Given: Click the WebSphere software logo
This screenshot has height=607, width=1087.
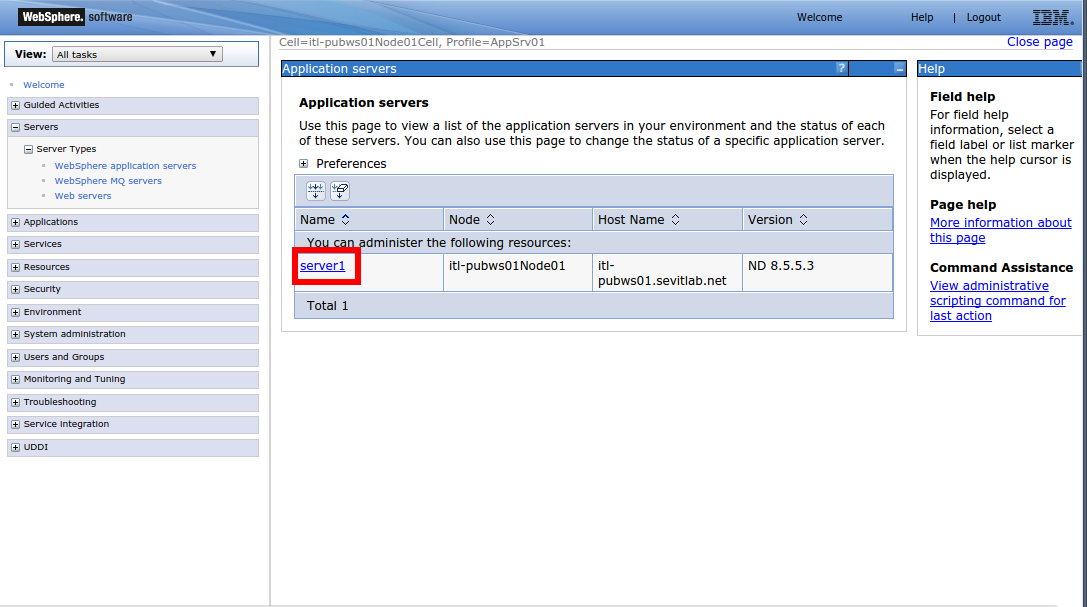Looking at the screenshot, I should (x=76, y=17).
